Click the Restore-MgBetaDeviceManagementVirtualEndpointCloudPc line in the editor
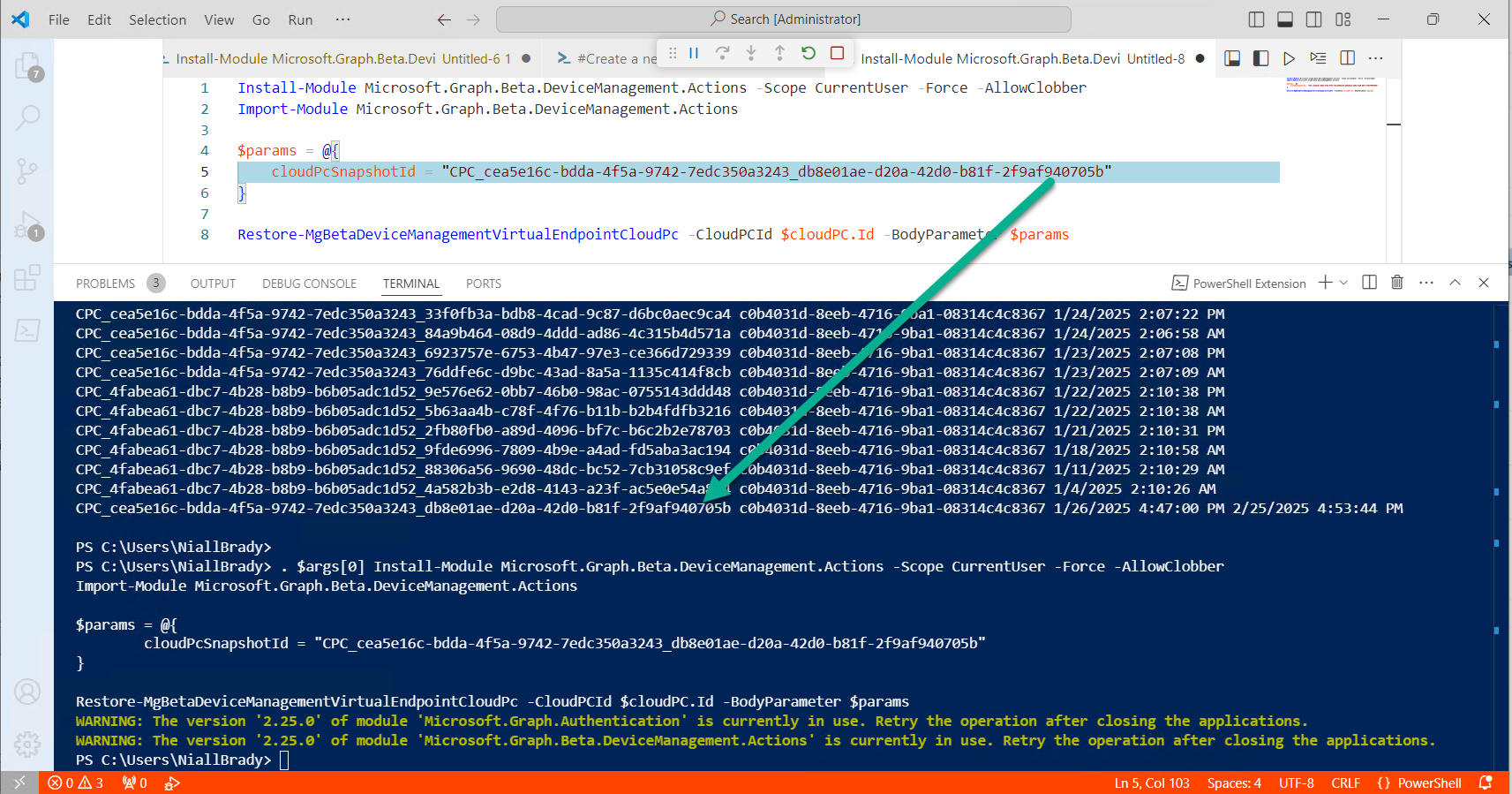Image resolution: width=1512 pixels, height=794 pixels. click(653, 234)
